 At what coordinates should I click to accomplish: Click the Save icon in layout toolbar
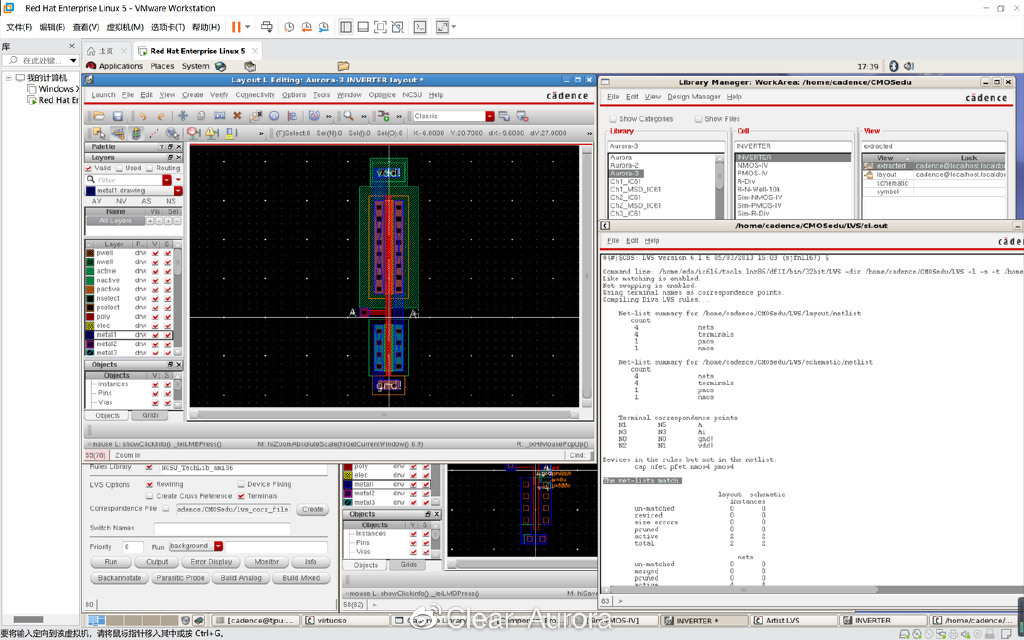tap(117, 116)
